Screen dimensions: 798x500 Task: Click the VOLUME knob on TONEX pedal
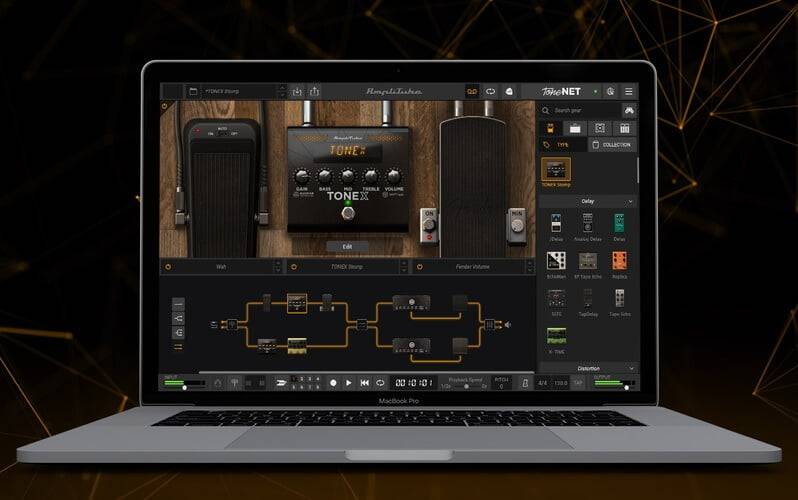point(393,177)
